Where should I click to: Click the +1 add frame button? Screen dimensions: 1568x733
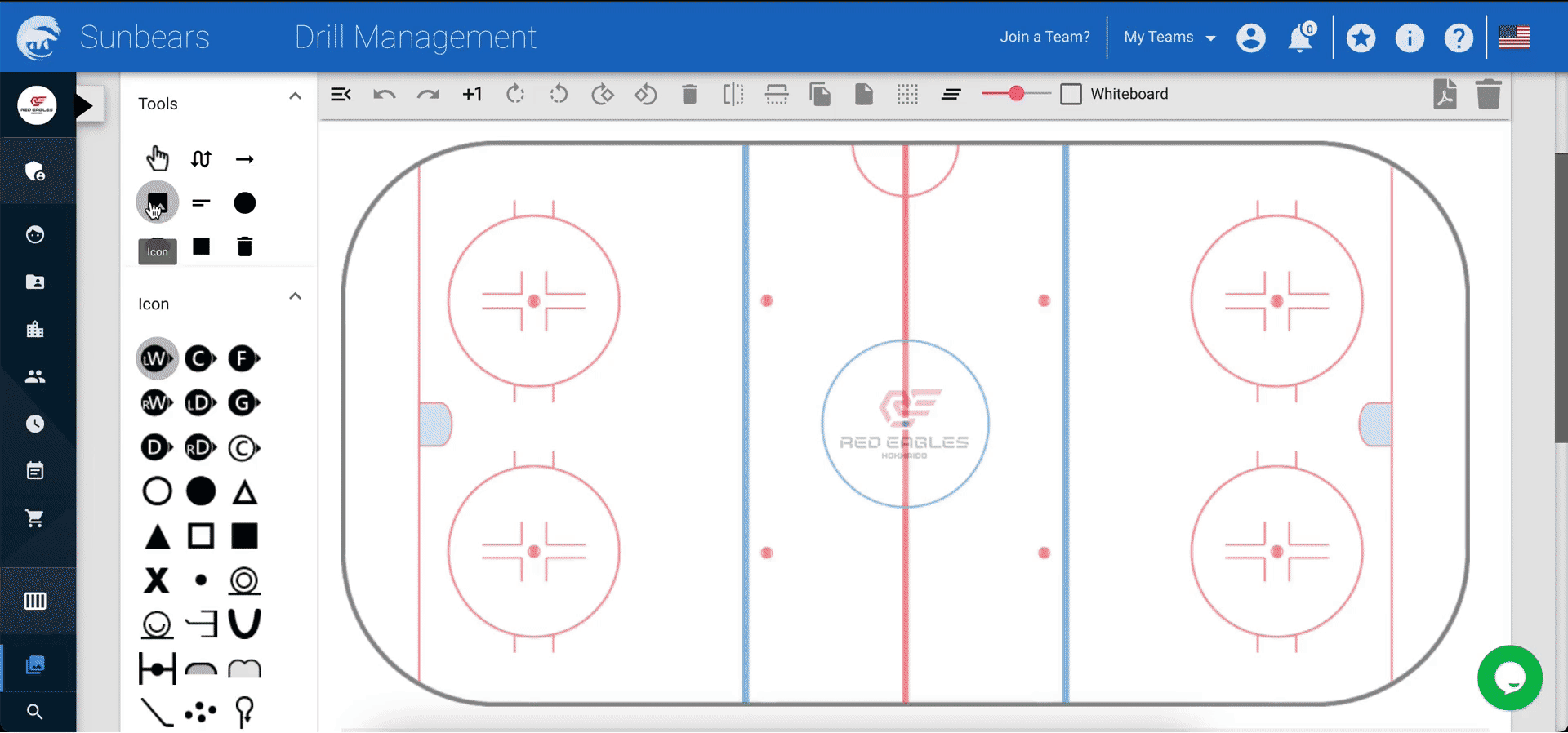[x=472, y=94]
